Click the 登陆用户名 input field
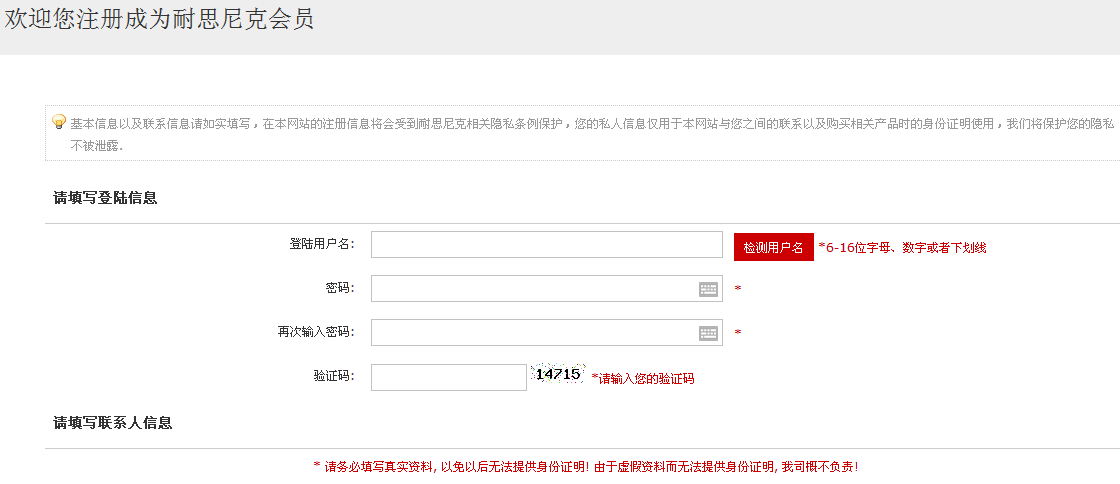1120x484 pixels. point(546,244)
